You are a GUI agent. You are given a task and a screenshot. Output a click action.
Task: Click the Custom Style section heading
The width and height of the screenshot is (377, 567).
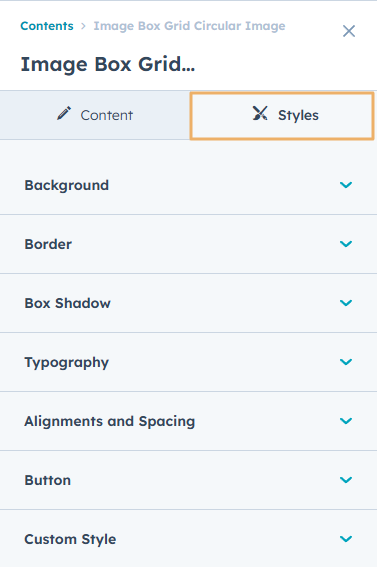pyautogui.click(x=70, y=539)
